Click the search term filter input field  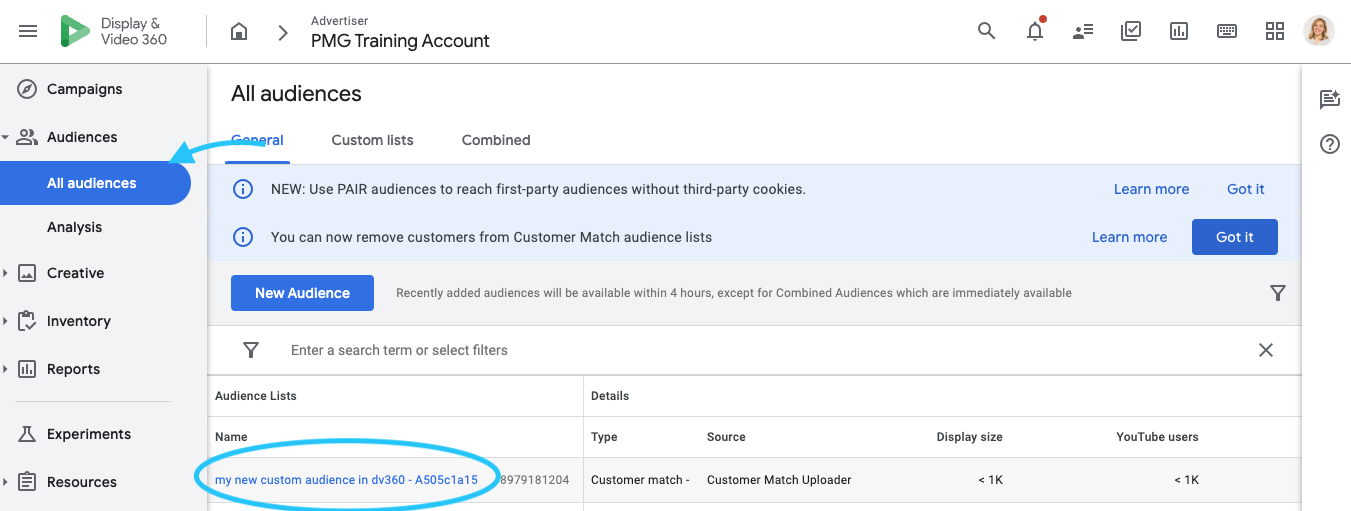tap(700, 350)
